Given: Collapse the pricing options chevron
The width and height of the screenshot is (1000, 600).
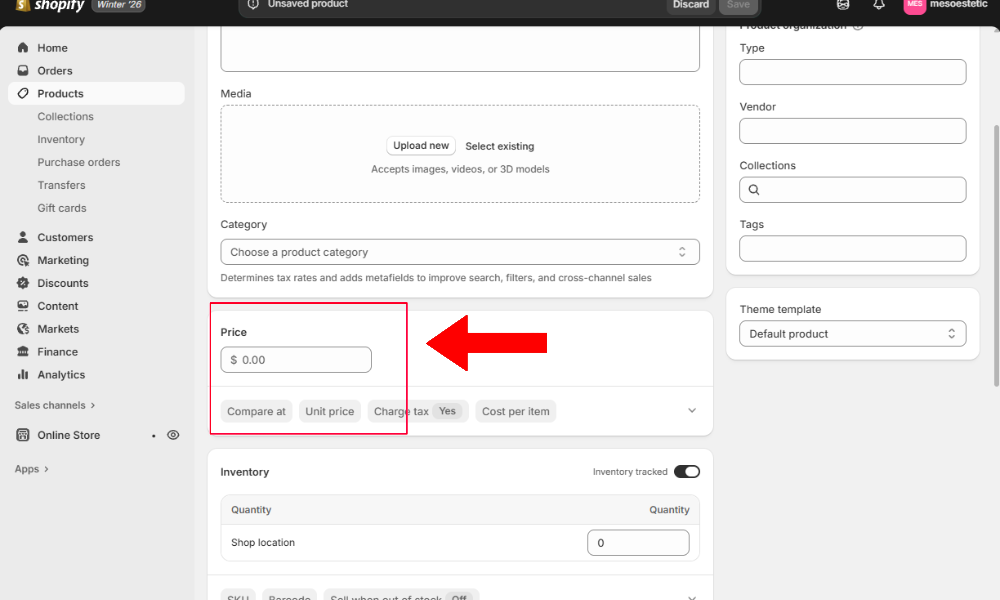Looking at the screenshot, I should tap(691, 410).
